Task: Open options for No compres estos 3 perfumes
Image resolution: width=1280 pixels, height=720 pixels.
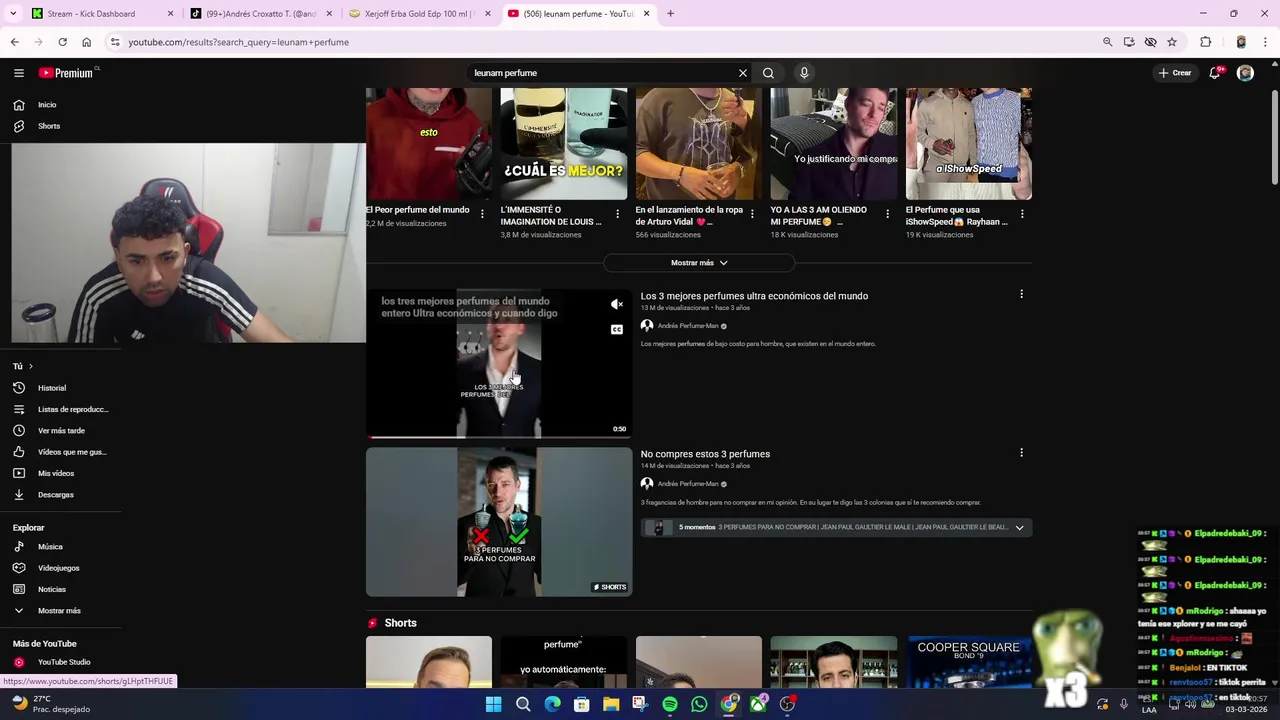Action: point(1021,453)
